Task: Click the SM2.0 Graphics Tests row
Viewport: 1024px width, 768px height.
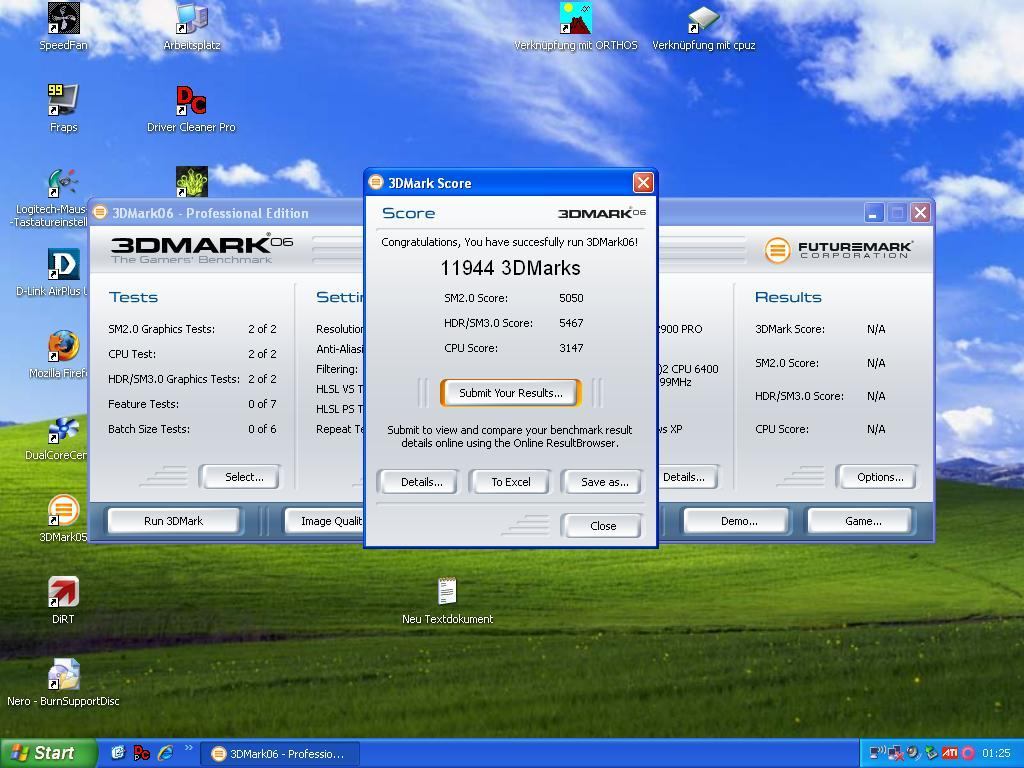Action: coord(192,328)
